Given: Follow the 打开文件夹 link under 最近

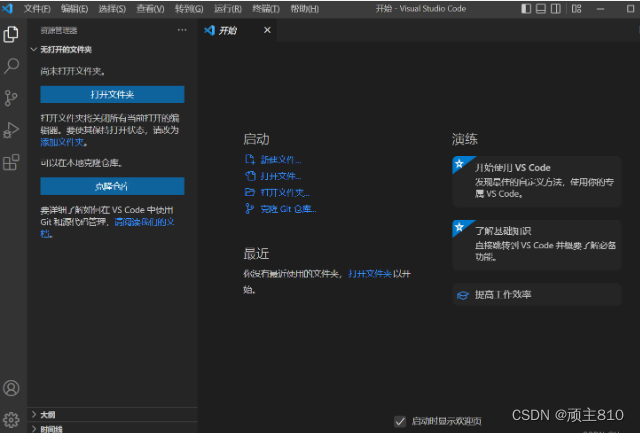Looking at the screenshot, I should [x=370, y=274].
